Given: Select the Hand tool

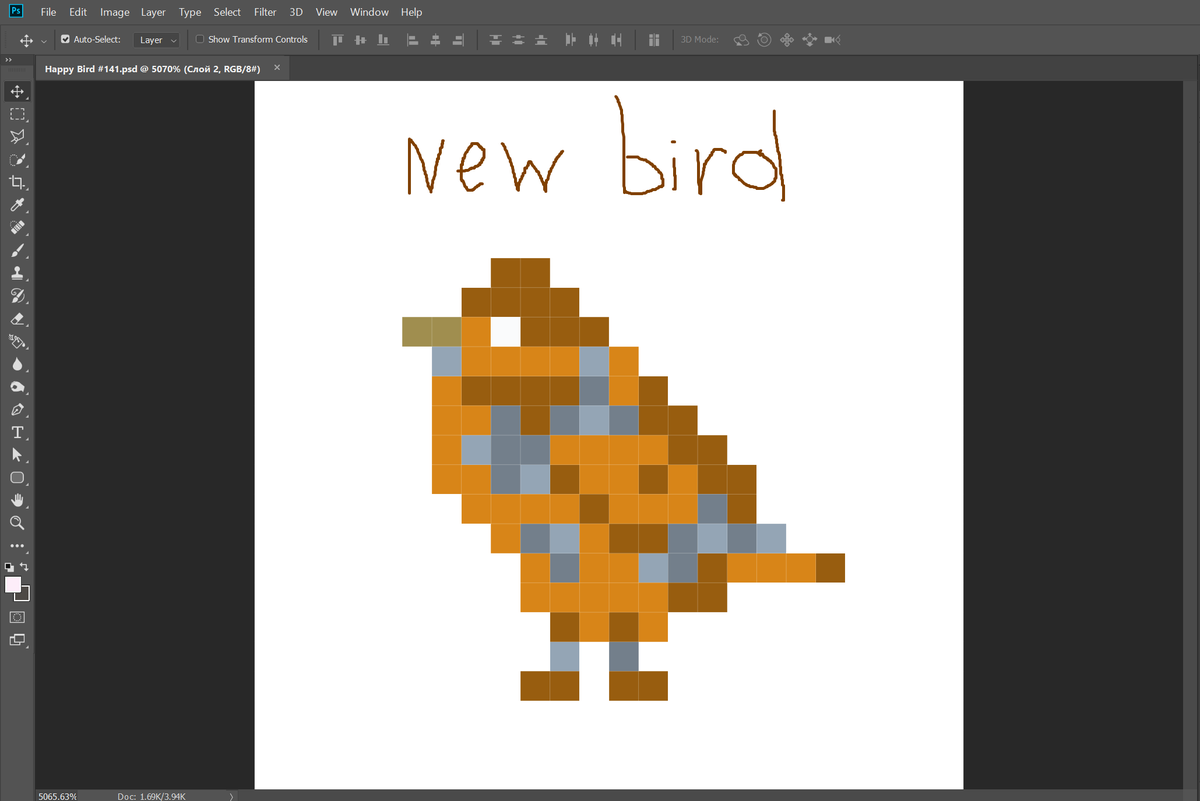Looking at the screenshot, I should pyautogui.click(x=17, y=500).
